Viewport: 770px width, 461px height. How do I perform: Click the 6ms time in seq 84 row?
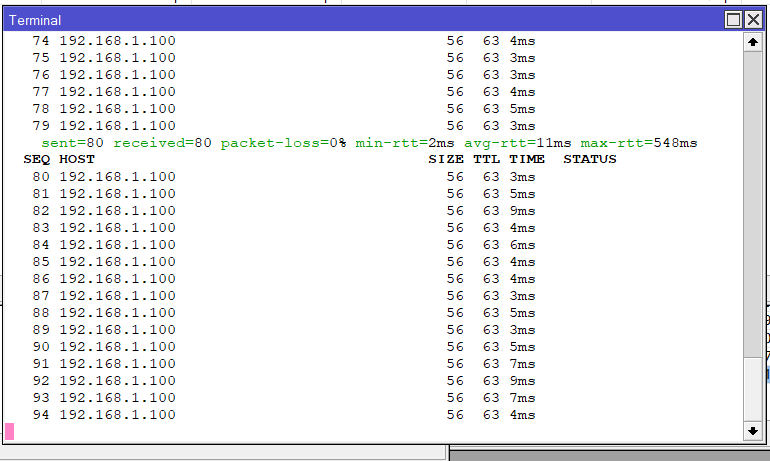point(522,245)
